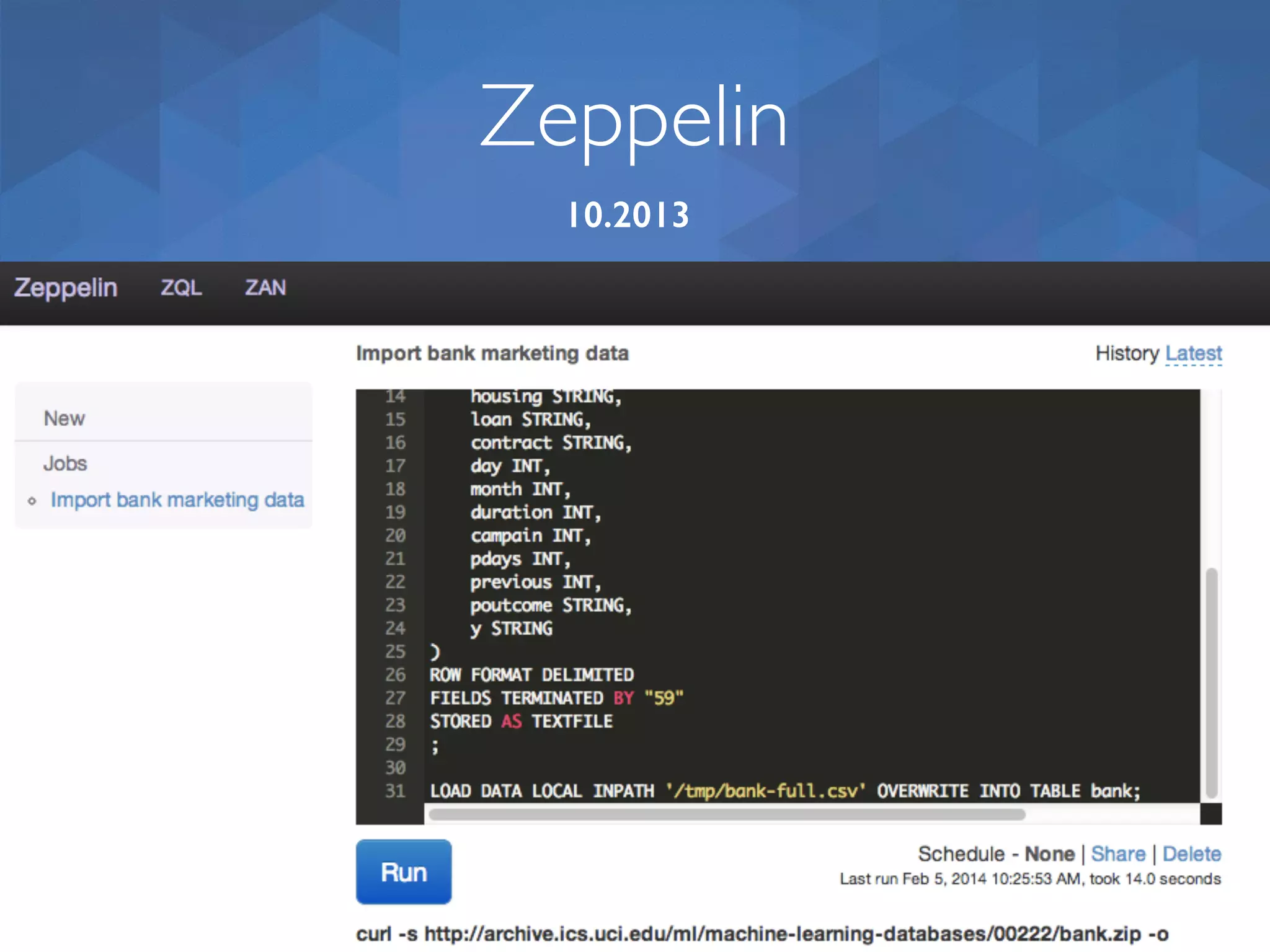Viewport: 1270px width, 952px height.
Task: Click the job title Import bank marketing data
Action: pos(492,353)
